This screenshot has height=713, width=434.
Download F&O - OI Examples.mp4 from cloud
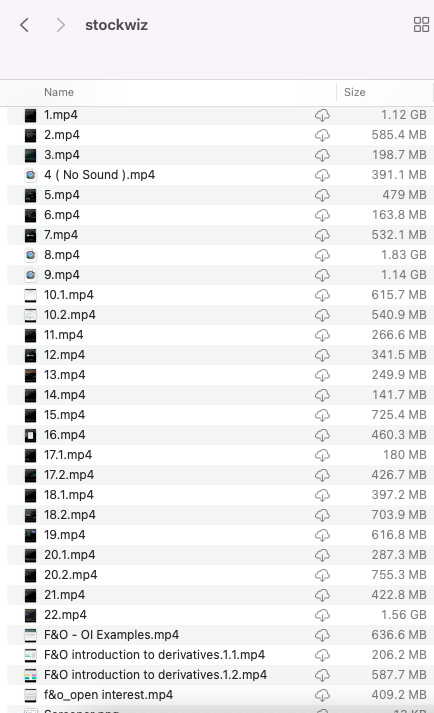coord(322,635)
